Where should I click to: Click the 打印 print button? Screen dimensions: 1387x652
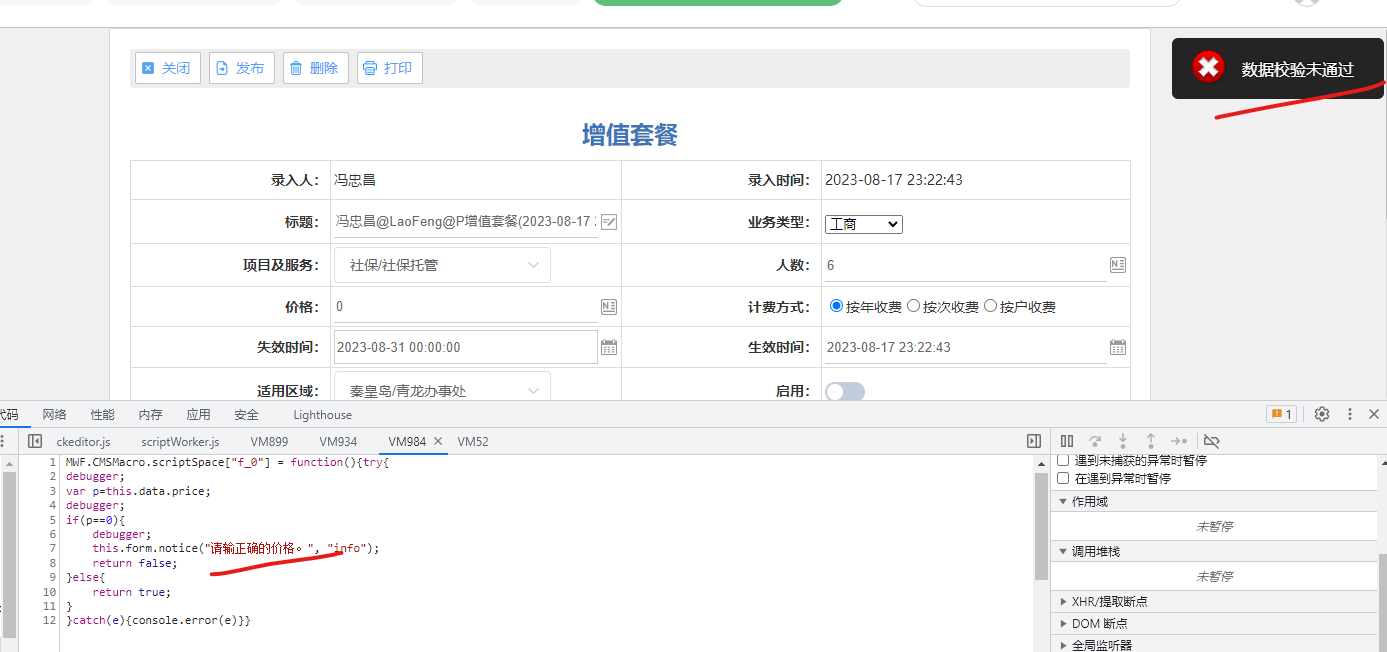tap(389, 68)
